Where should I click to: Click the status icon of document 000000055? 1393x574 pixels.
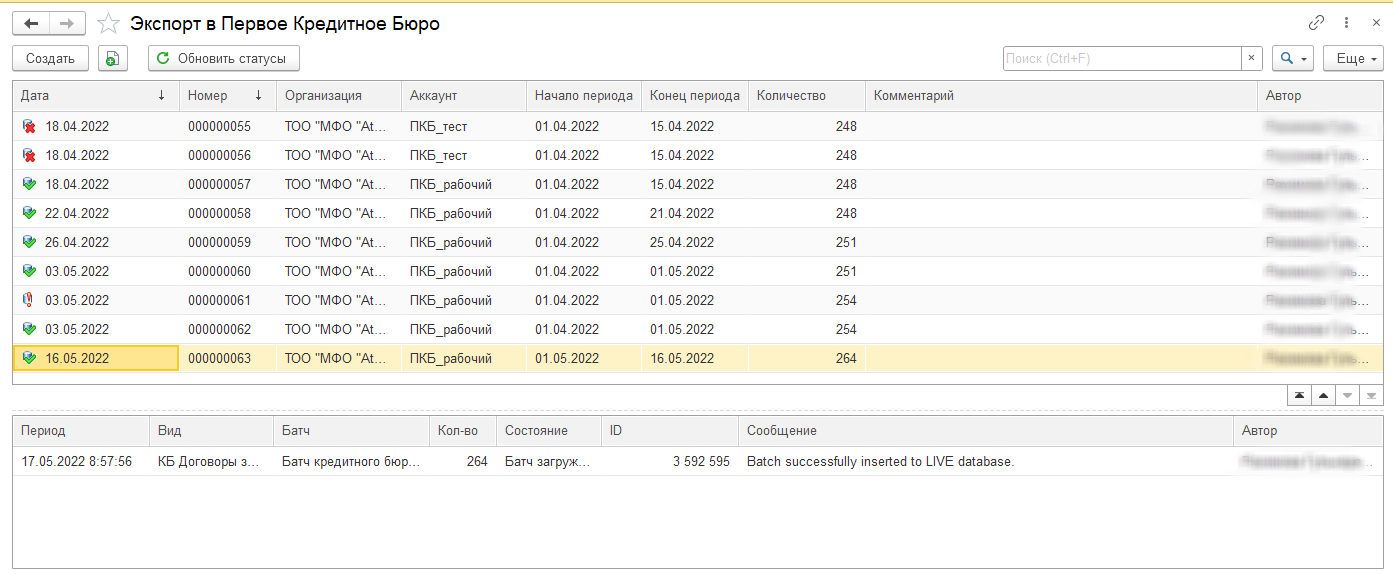pos(29,127)
